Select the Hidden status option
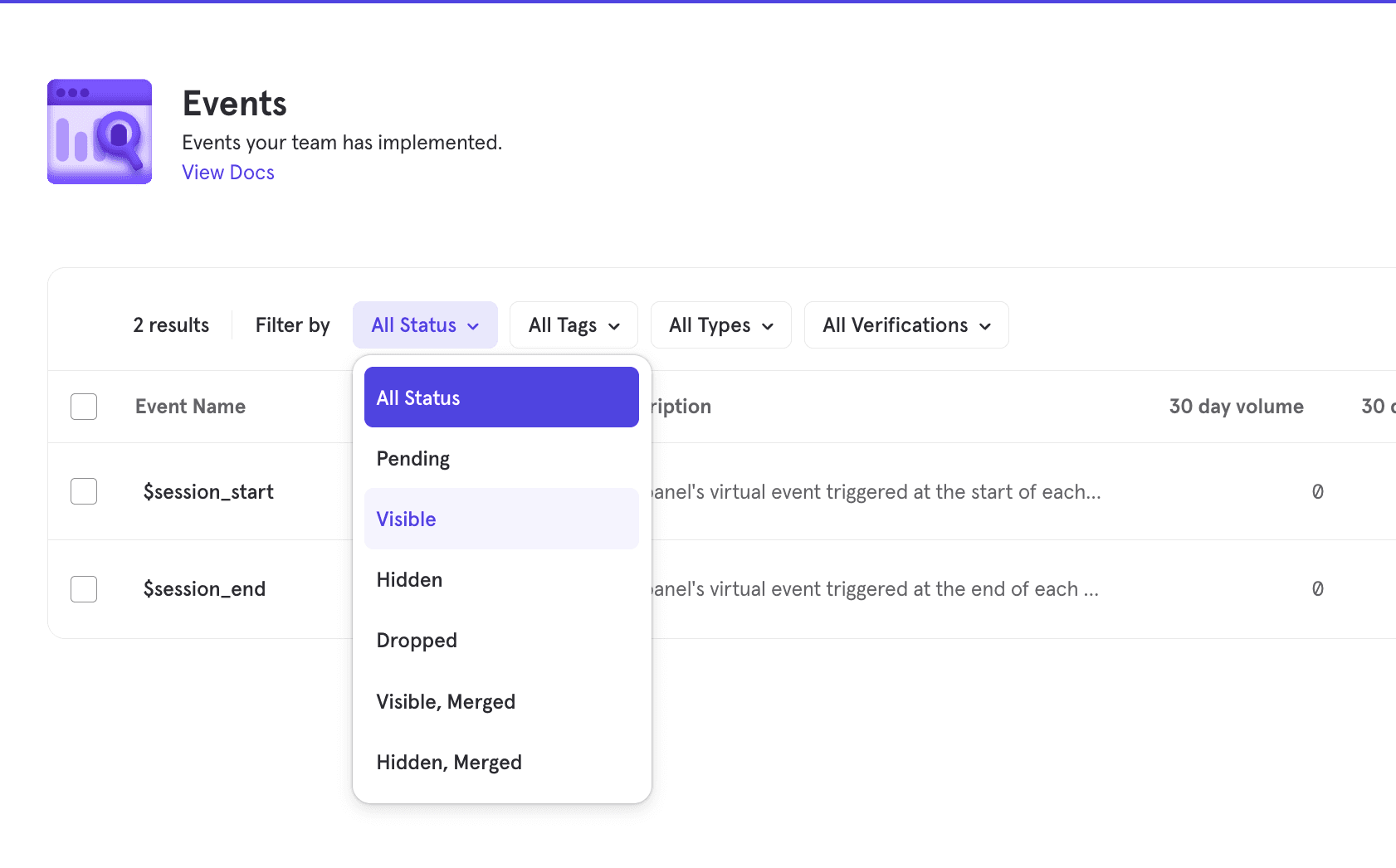 409,579
